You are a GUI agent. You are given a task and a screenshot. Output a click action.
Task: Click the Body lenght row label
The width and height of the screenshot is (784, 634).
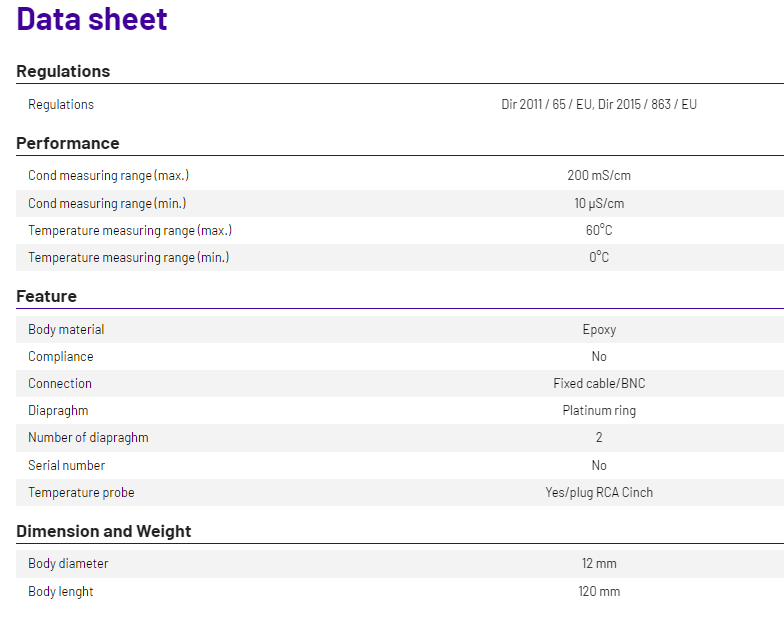click(61, 591)
